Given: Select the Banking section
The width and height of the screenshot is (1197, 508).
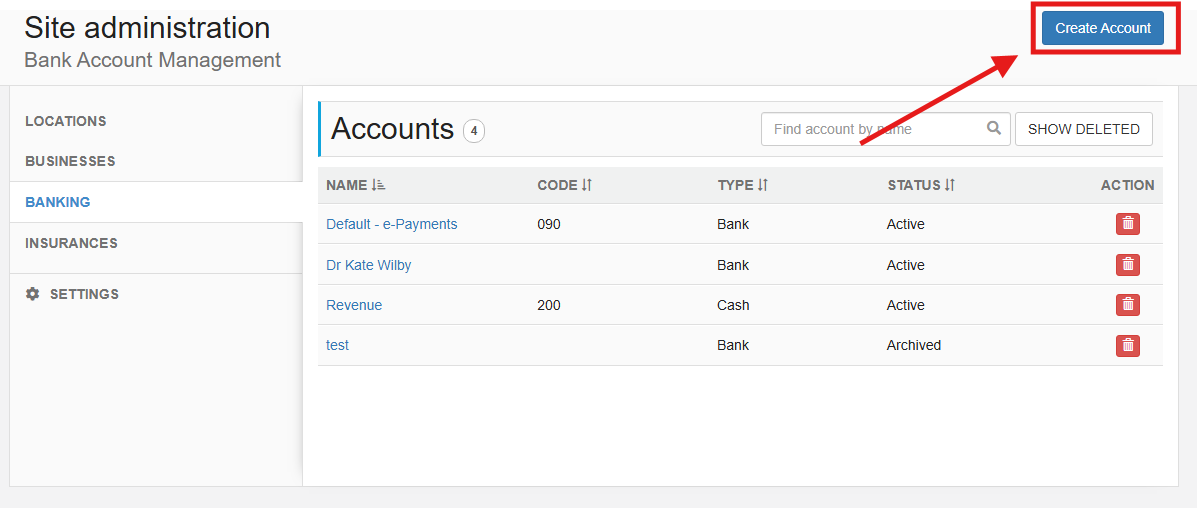Looking at the screenshot, I should [x=156, y=202].
